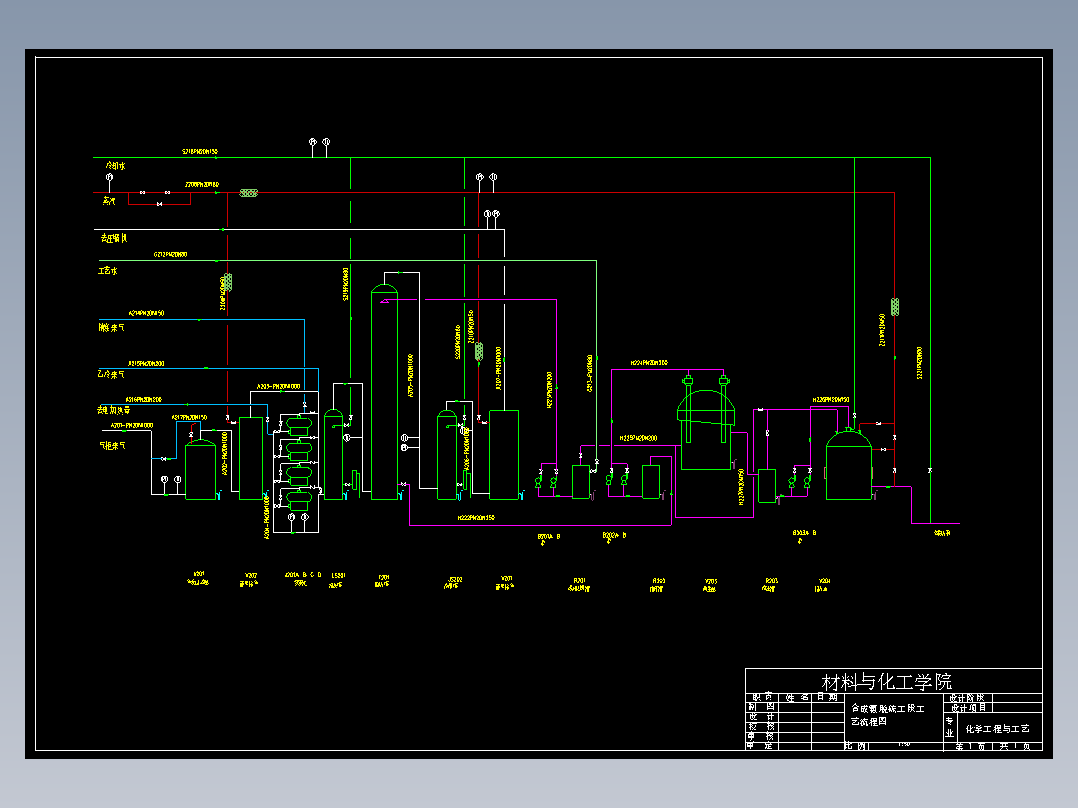1078x808 pixels.
Task: Click the instrument bubble beside the 蒸汽 label
Action: (x=109, y=177)
